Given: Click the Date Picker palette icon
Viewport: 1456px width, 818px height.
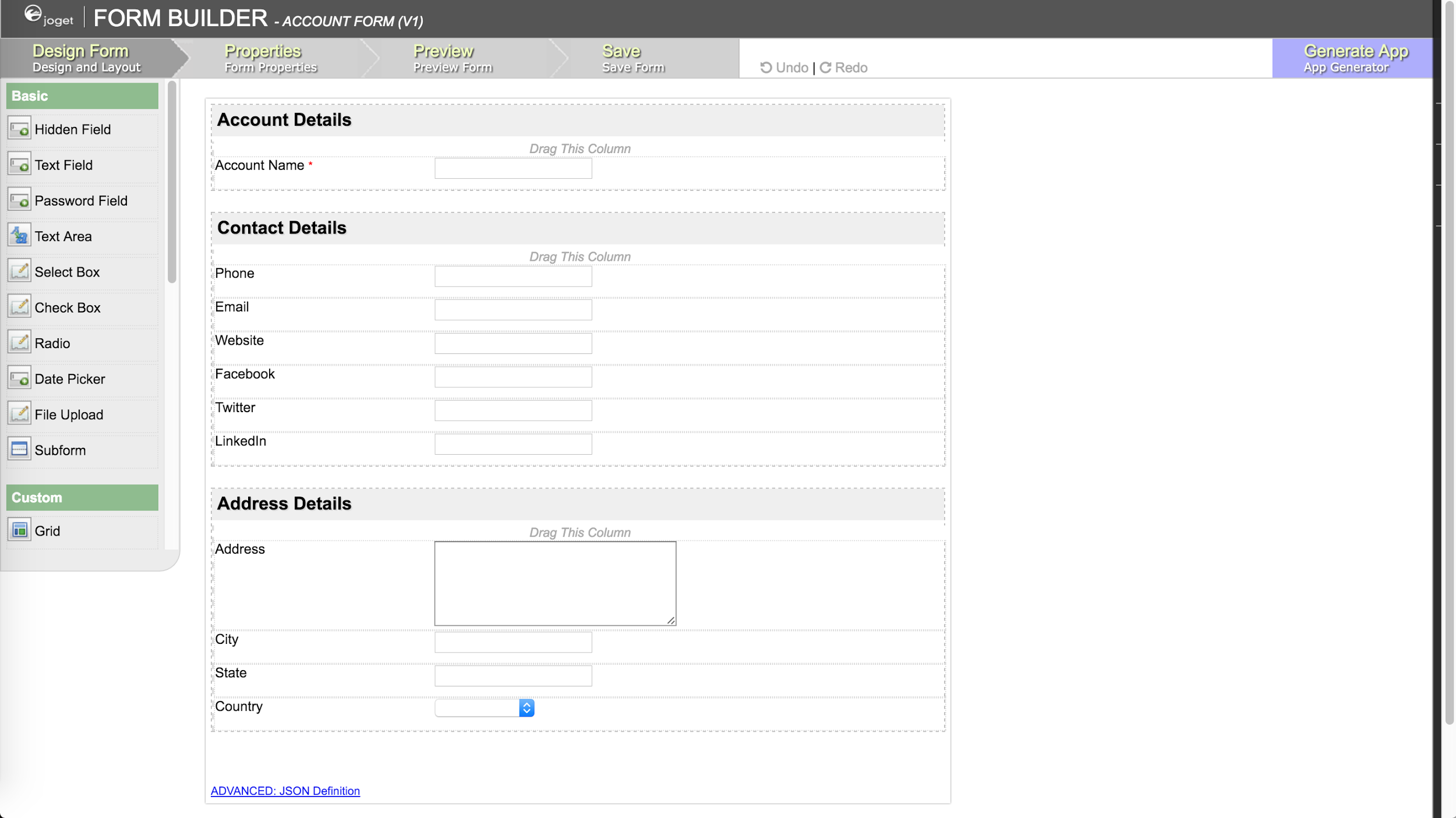Looking at the screenshot, I should pyautogui.click(x=19, y=378).
